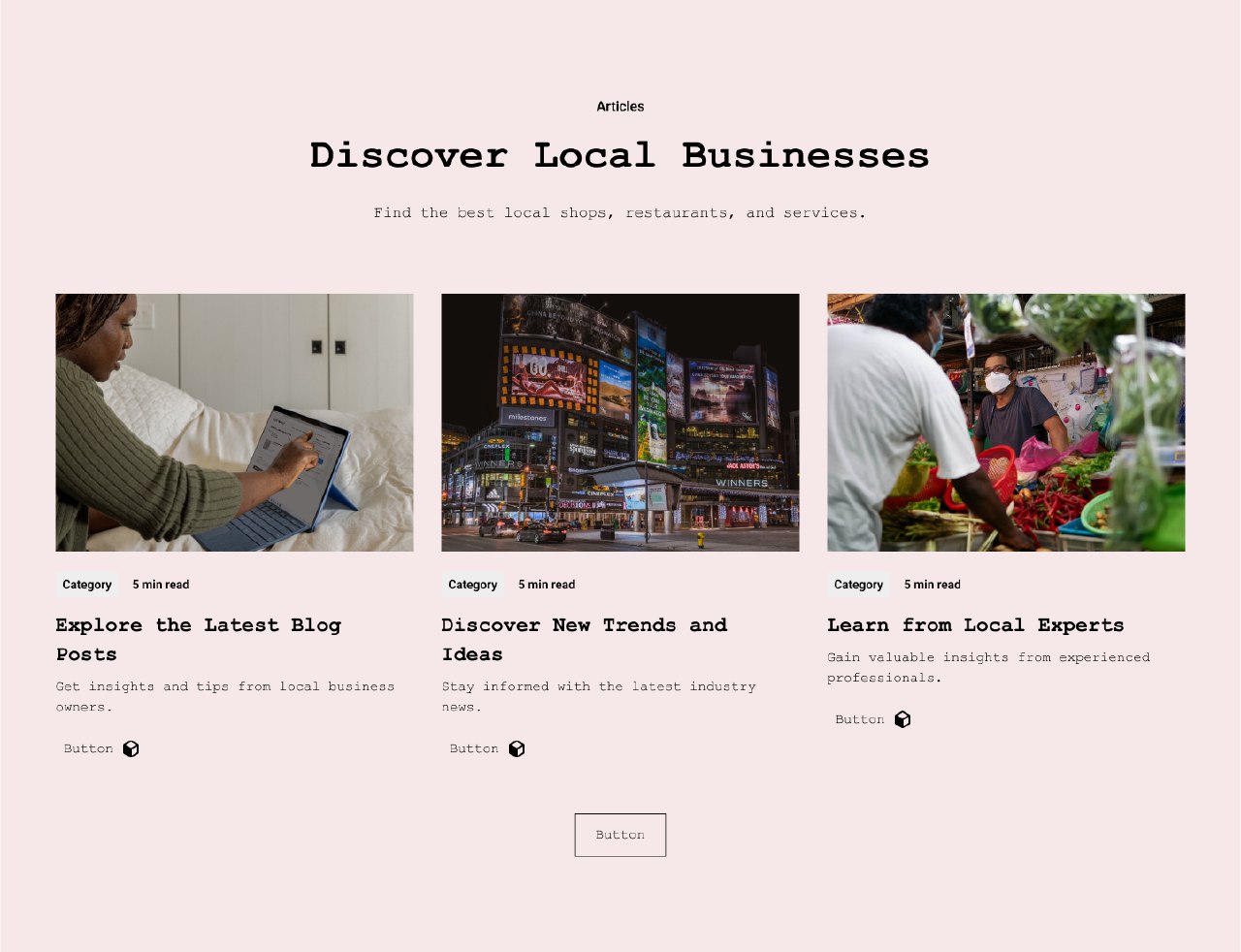Image resolution: width=1241 pixels, height=952 pixels.
Task: Click cube icon under Discover New Trends card
Action: point(517,748)
